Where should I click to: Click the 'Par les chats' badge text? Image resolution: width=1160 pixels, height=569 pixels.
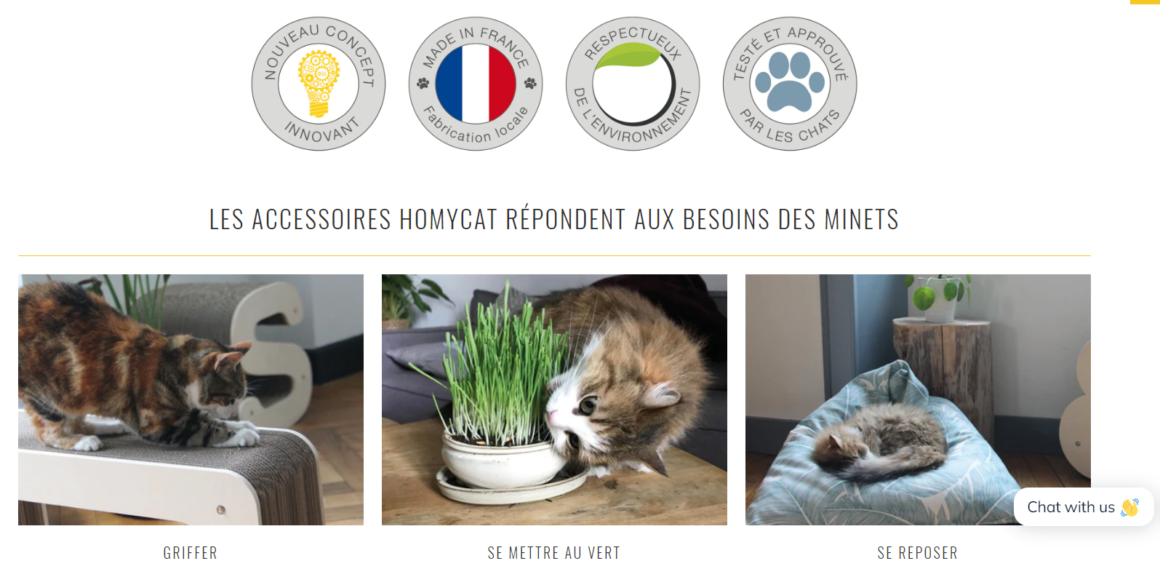[792, 127]
